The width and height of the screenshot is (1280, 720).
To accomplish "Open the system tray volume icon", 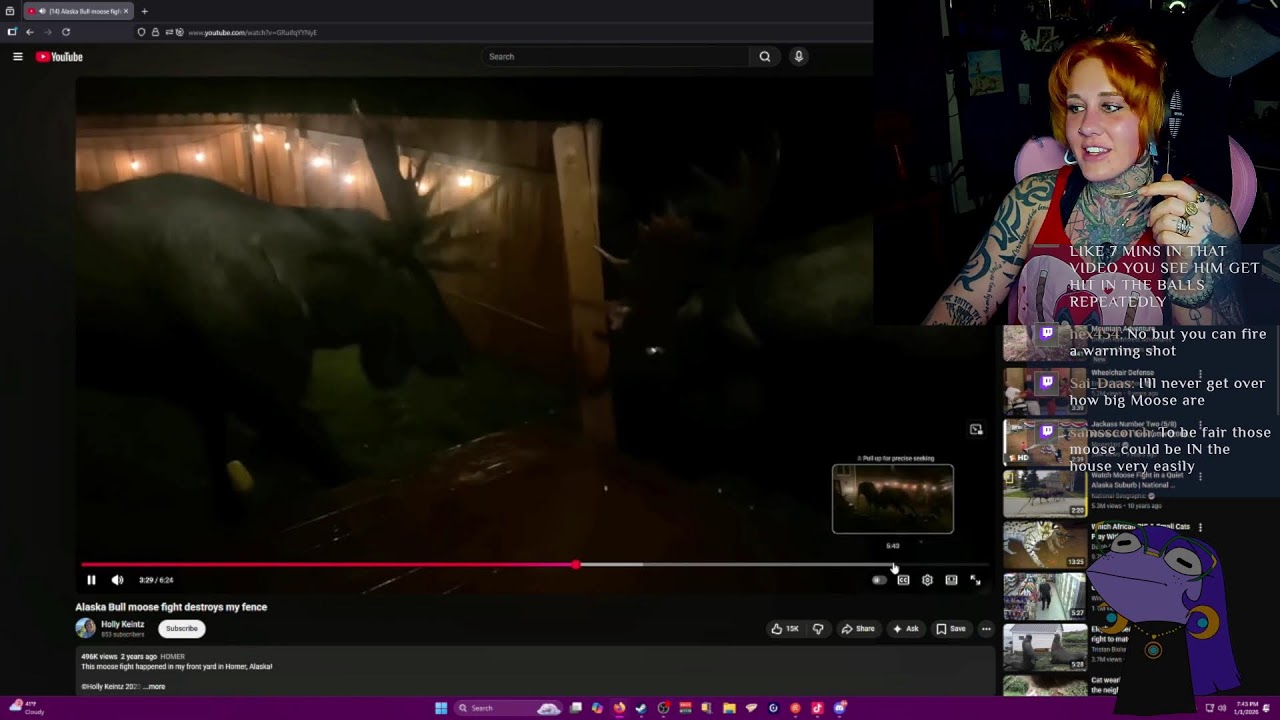I will pos(1221,708).
